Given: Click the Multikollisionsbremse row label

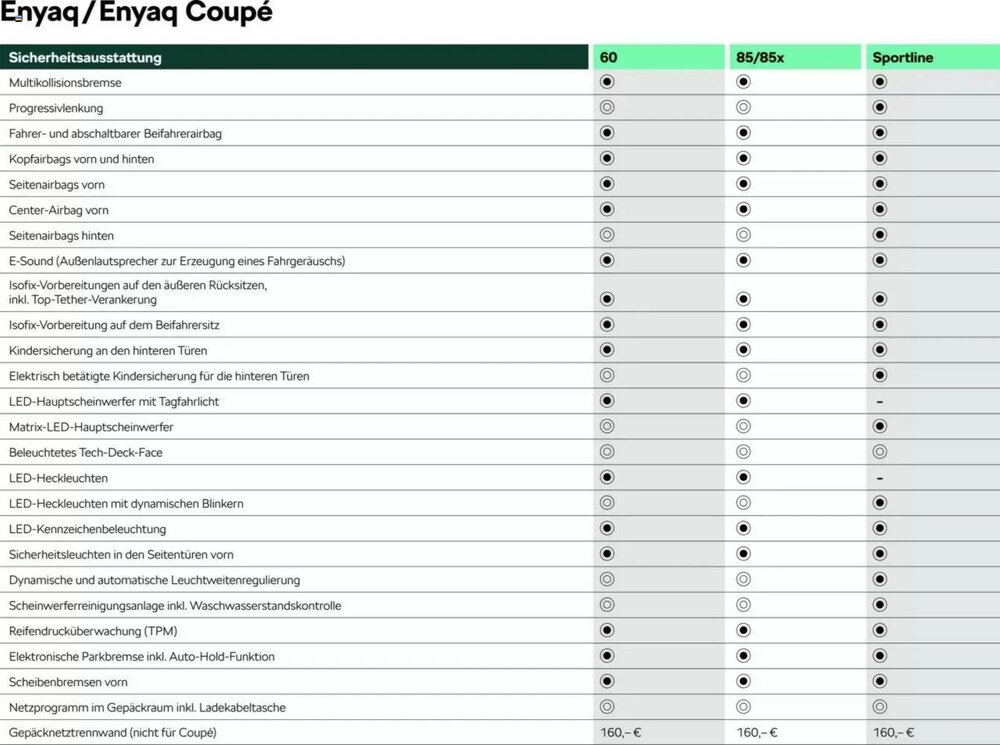Looking at the screenshot, I should point(65,82).
